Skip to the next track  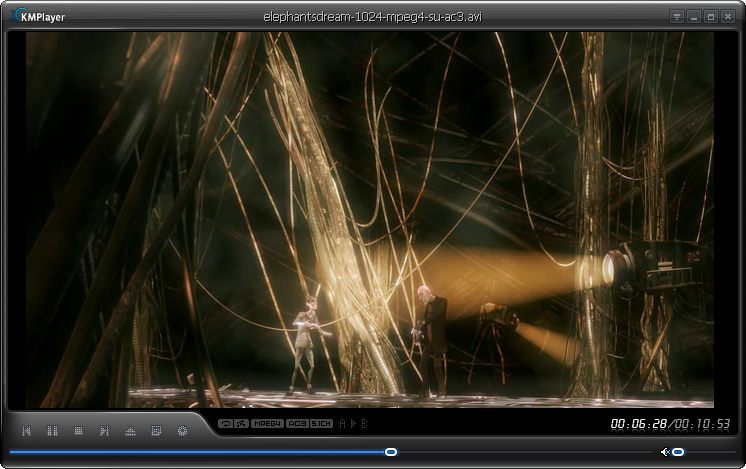pos(105,431)
